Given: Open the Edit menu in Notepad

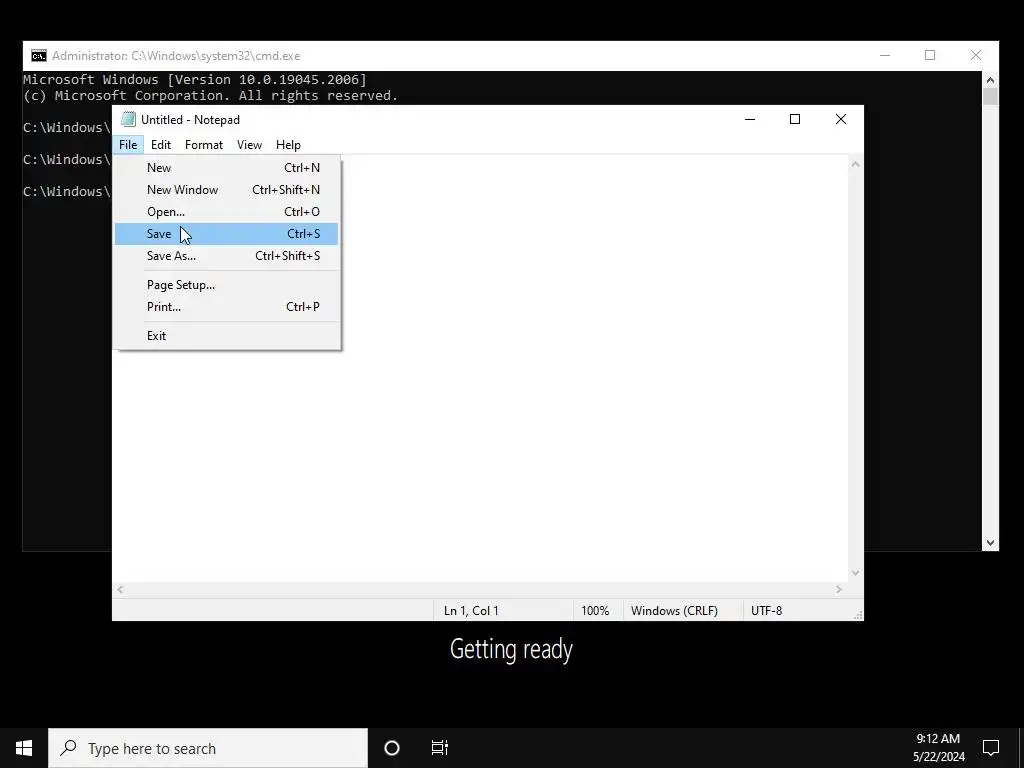Looking at the screenshot, I should click(x=161, y=145).
